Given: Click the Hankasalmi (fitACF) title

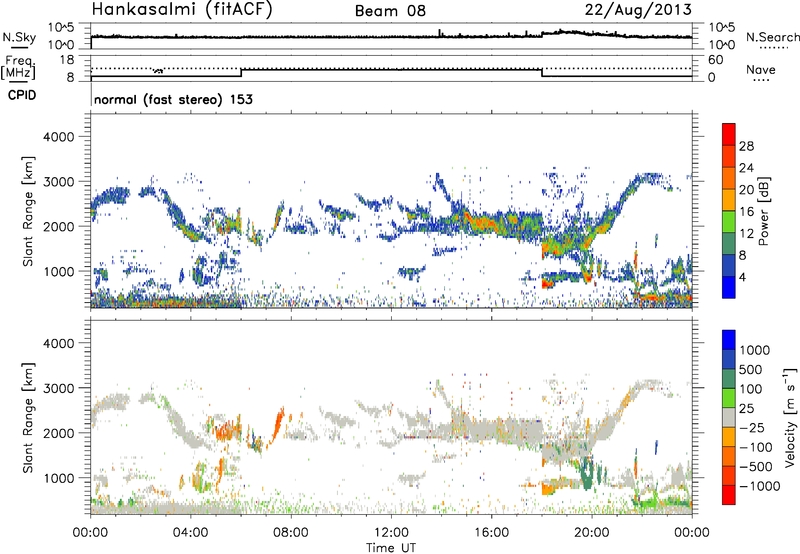Looking at the screenshot, I should [182, 10].
